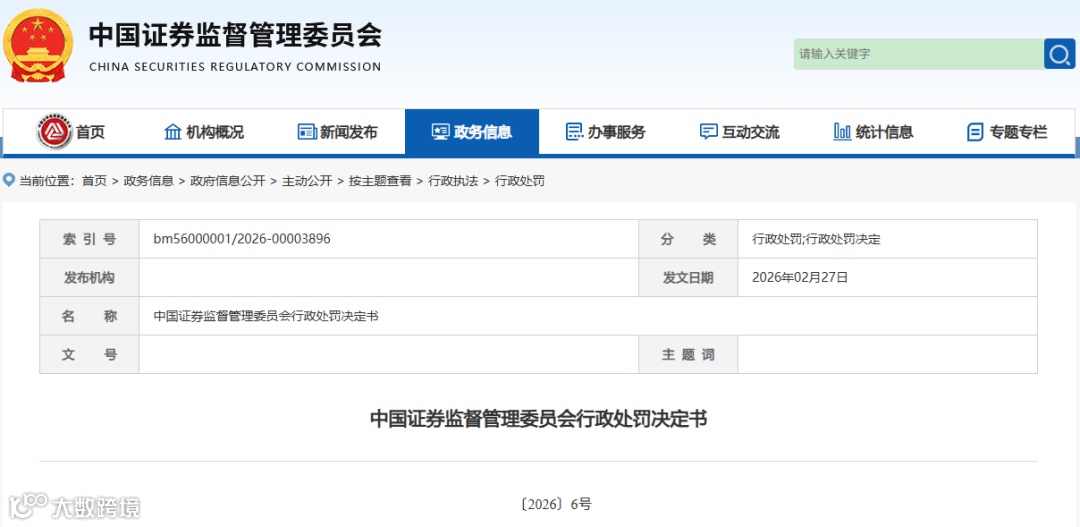Click the 专题专栏 page icon
The height and width of the screenshot is (527, 1080).
(x=975, y=132)
